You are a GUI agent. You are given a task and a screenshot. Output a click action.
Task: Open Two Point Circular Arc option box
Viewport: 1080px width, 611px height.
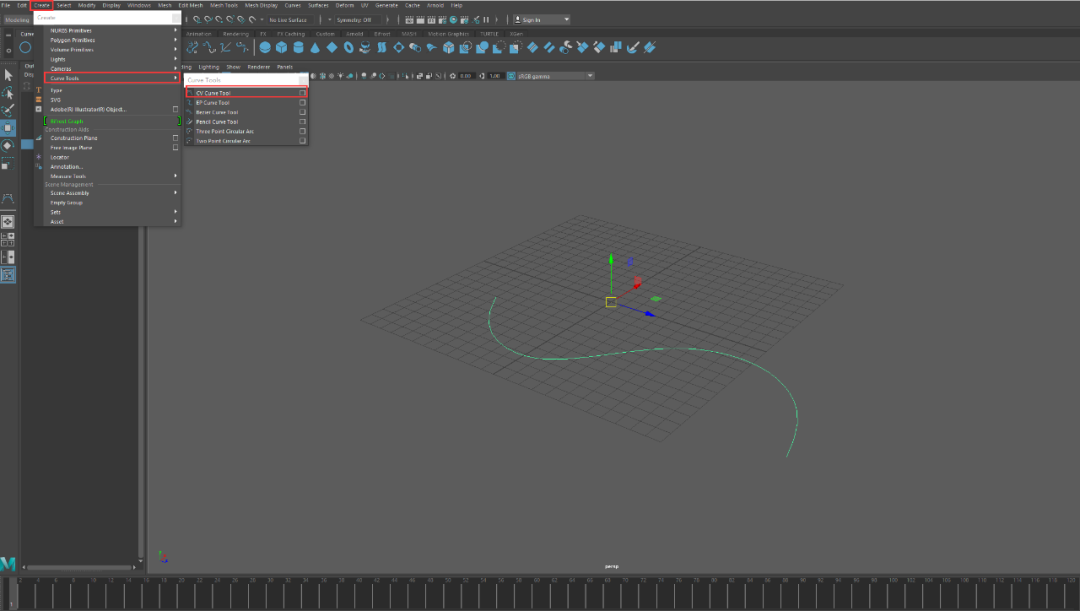click(x=302, y=141)
